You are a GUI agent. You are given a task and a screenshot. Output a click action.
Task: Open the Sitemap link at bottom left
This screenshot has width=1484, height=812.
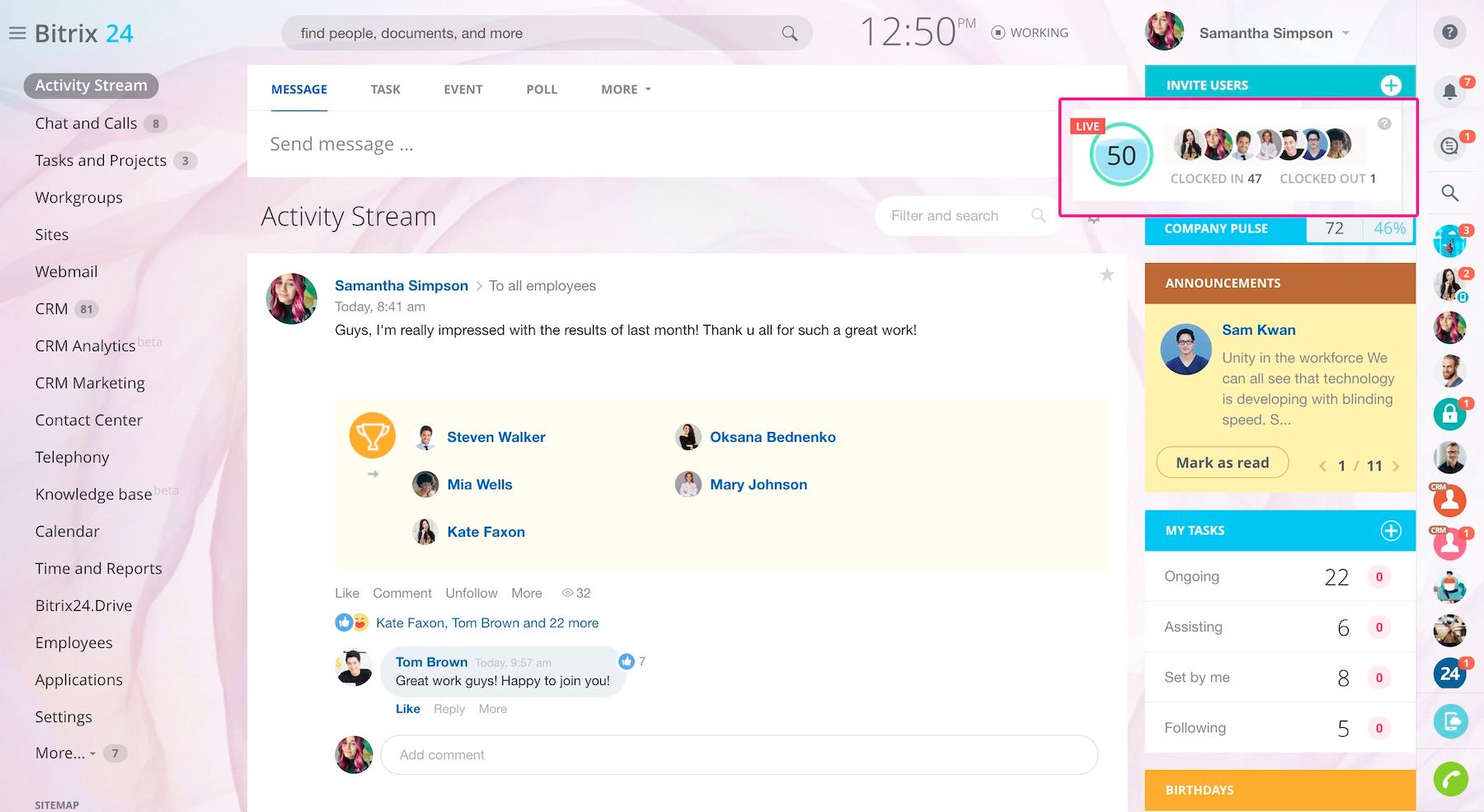coord(57,805)
